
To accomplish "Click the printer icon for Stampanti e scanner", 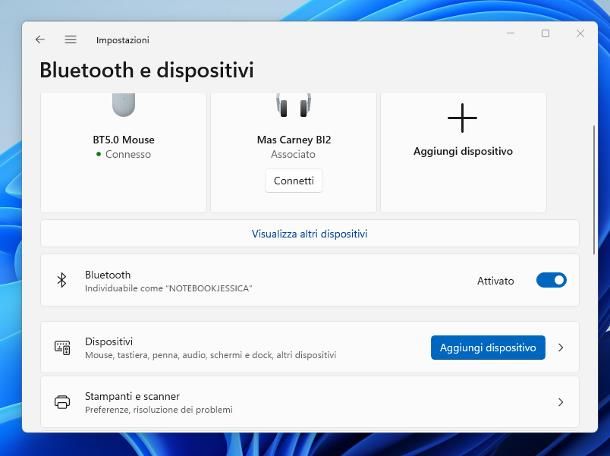I will click(62, 402).
